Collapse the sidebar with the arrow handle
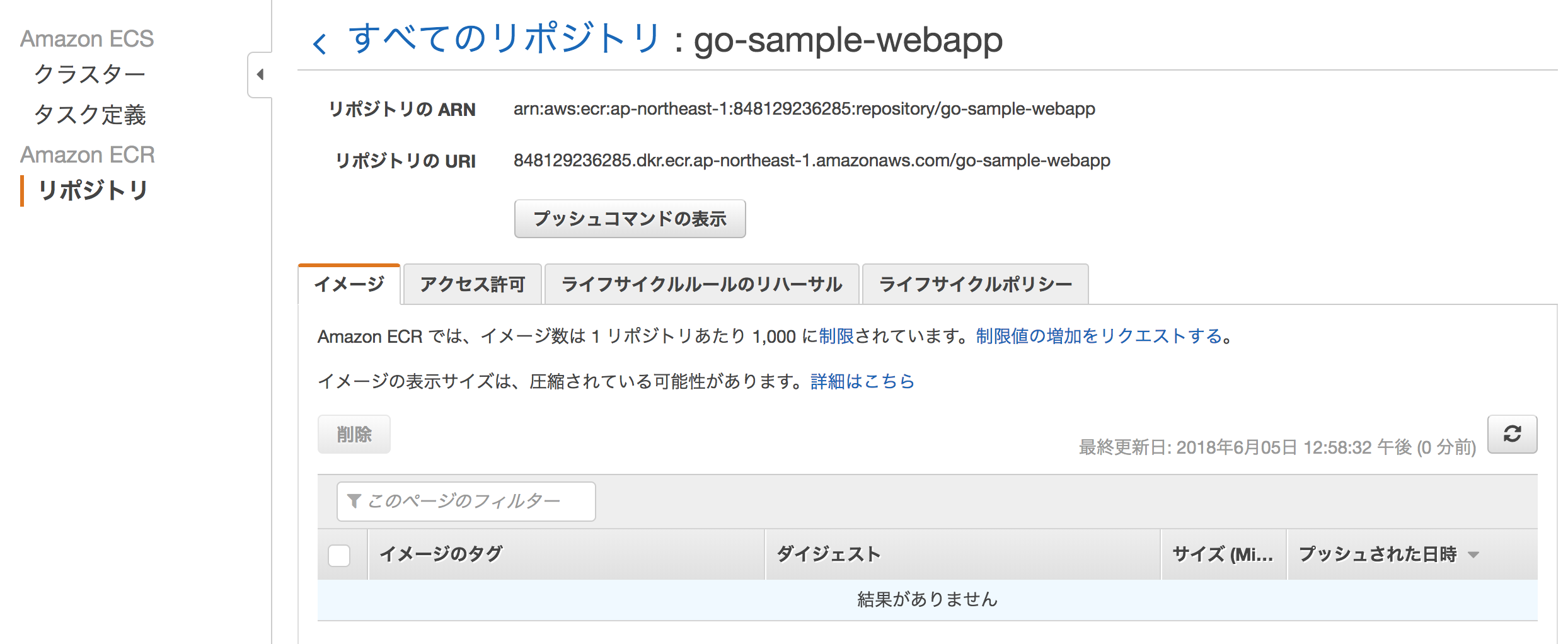The height and width of the screenshot is (644, 1568). click(x=260, y=74)
